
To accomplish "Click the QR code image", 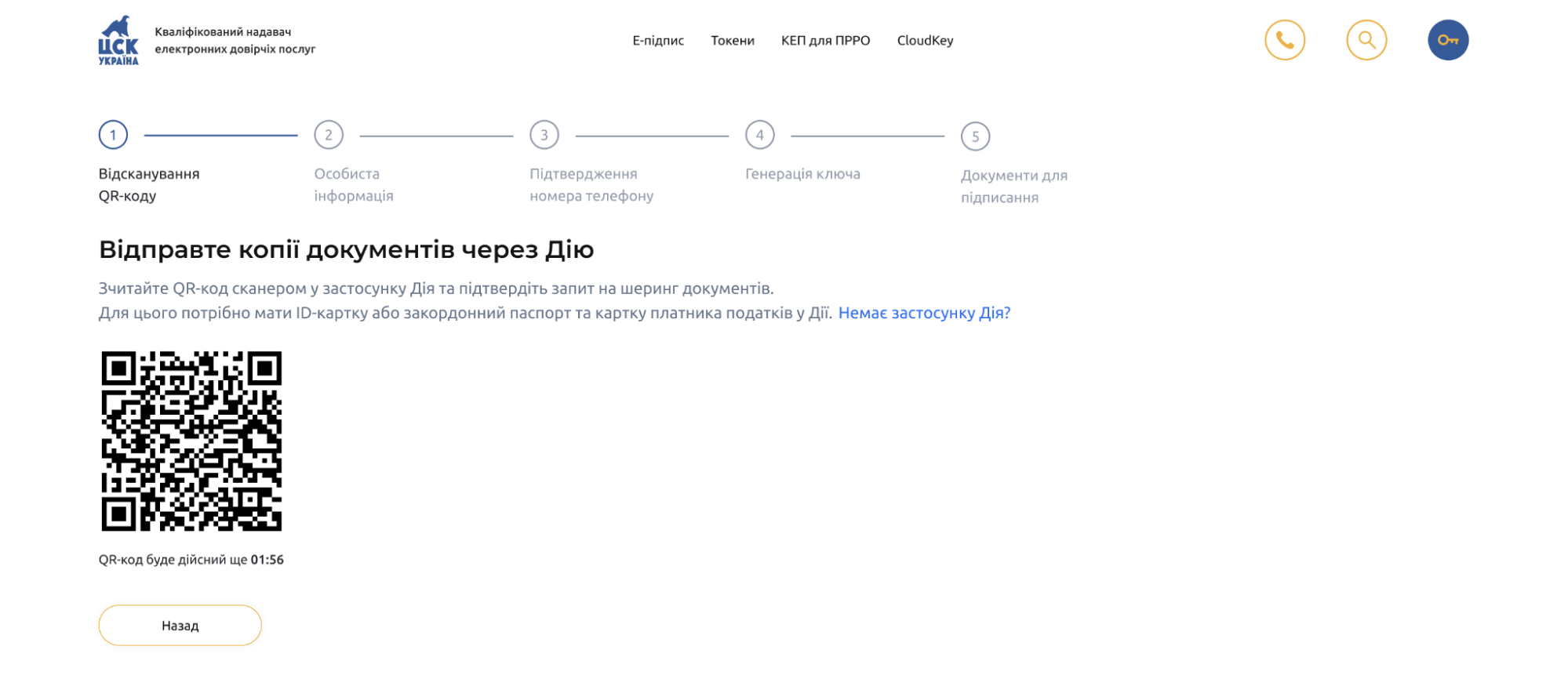I will coord(191,441).
